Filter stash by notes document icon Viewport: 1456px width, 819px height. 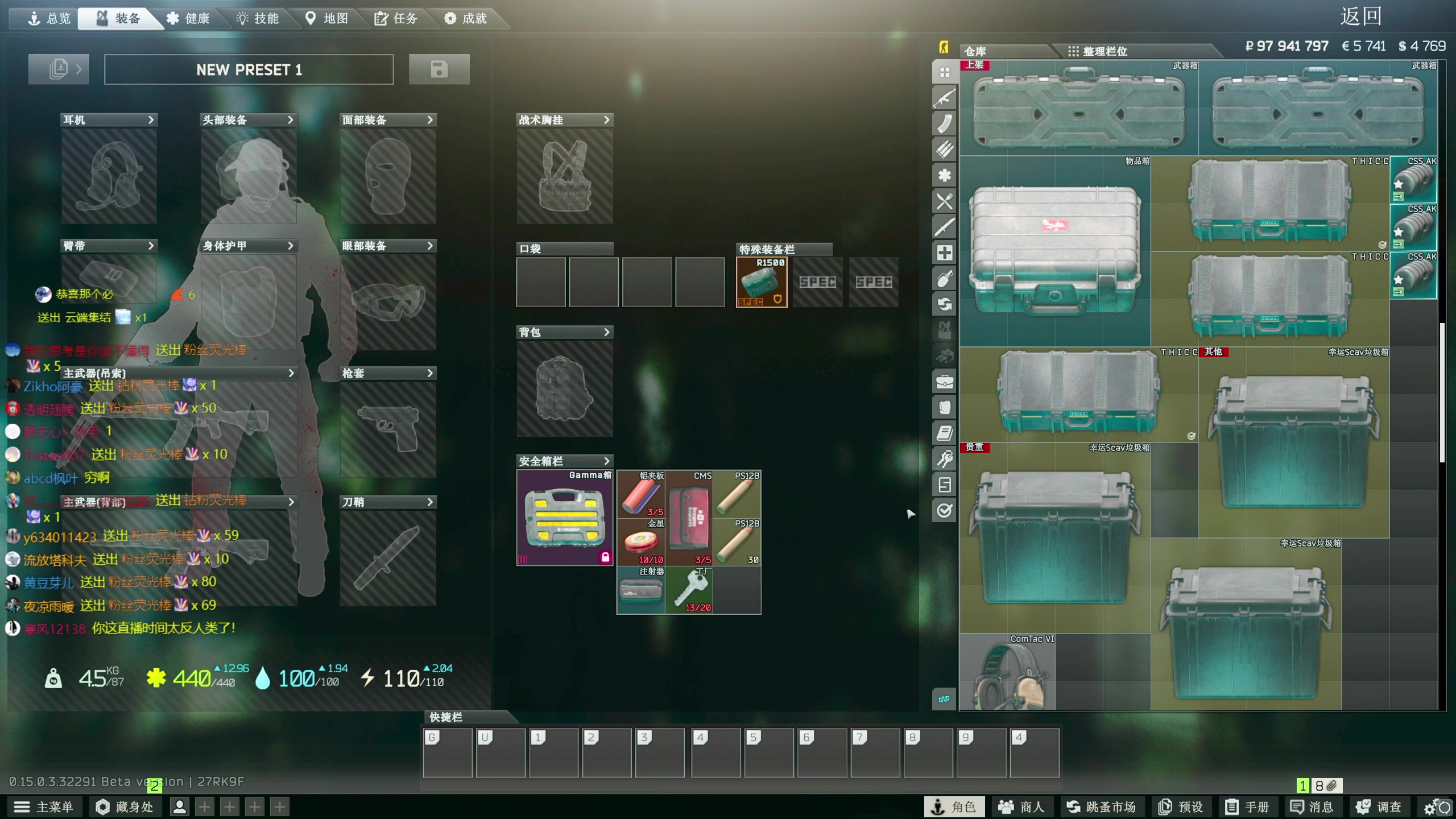[x=944, y=485]
